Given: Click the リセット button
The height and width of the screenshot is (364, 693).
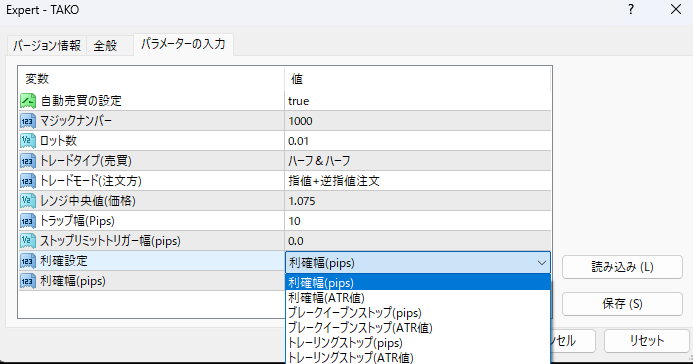Looking at the screenshot, I should click(647, 341).
